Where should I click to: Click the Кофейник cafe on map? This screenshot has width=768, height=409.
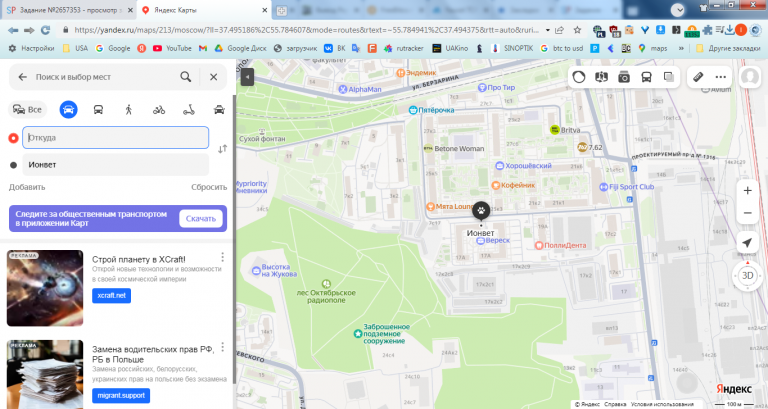coord(514,185)
